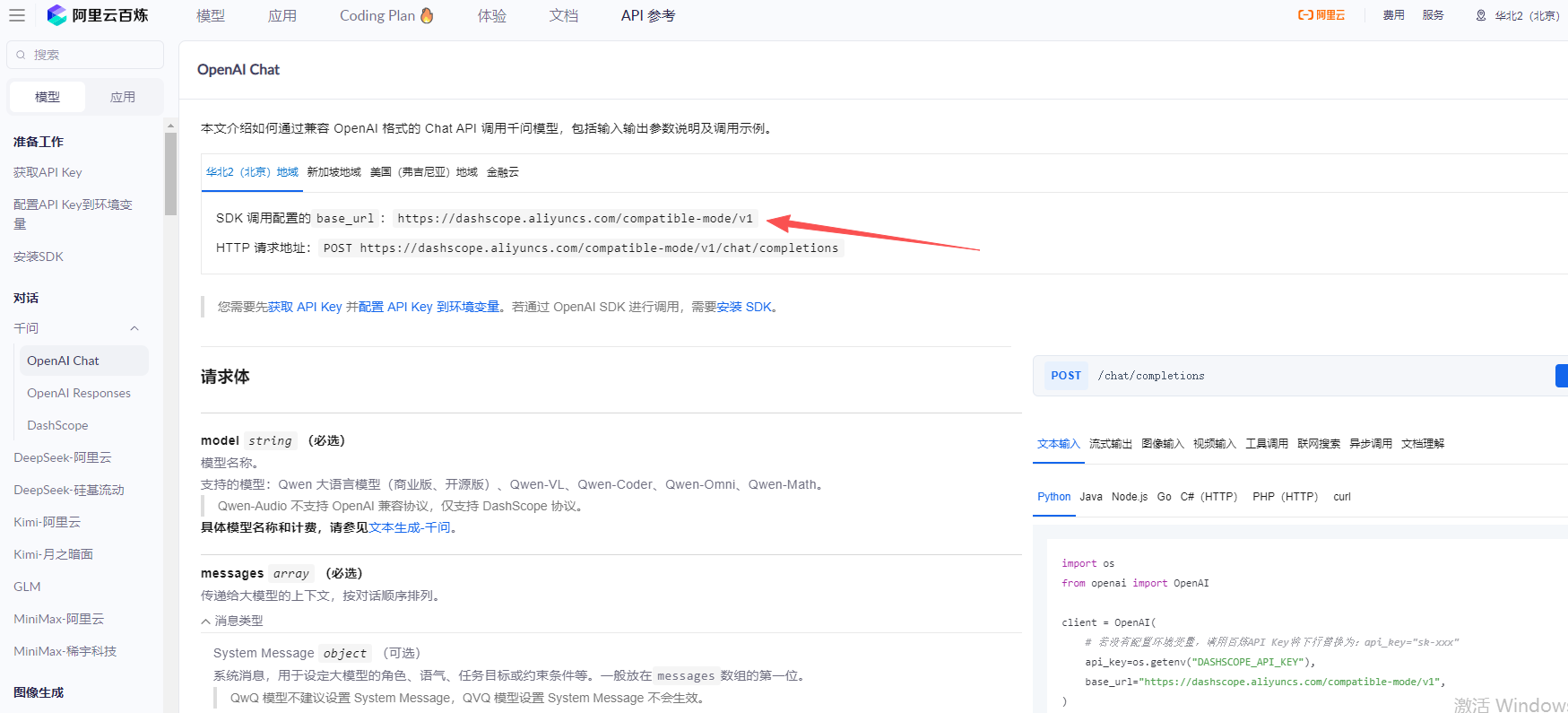1568x713 pixels.
Task: Collapse the 消息类型 section
Action: [205, 621]
